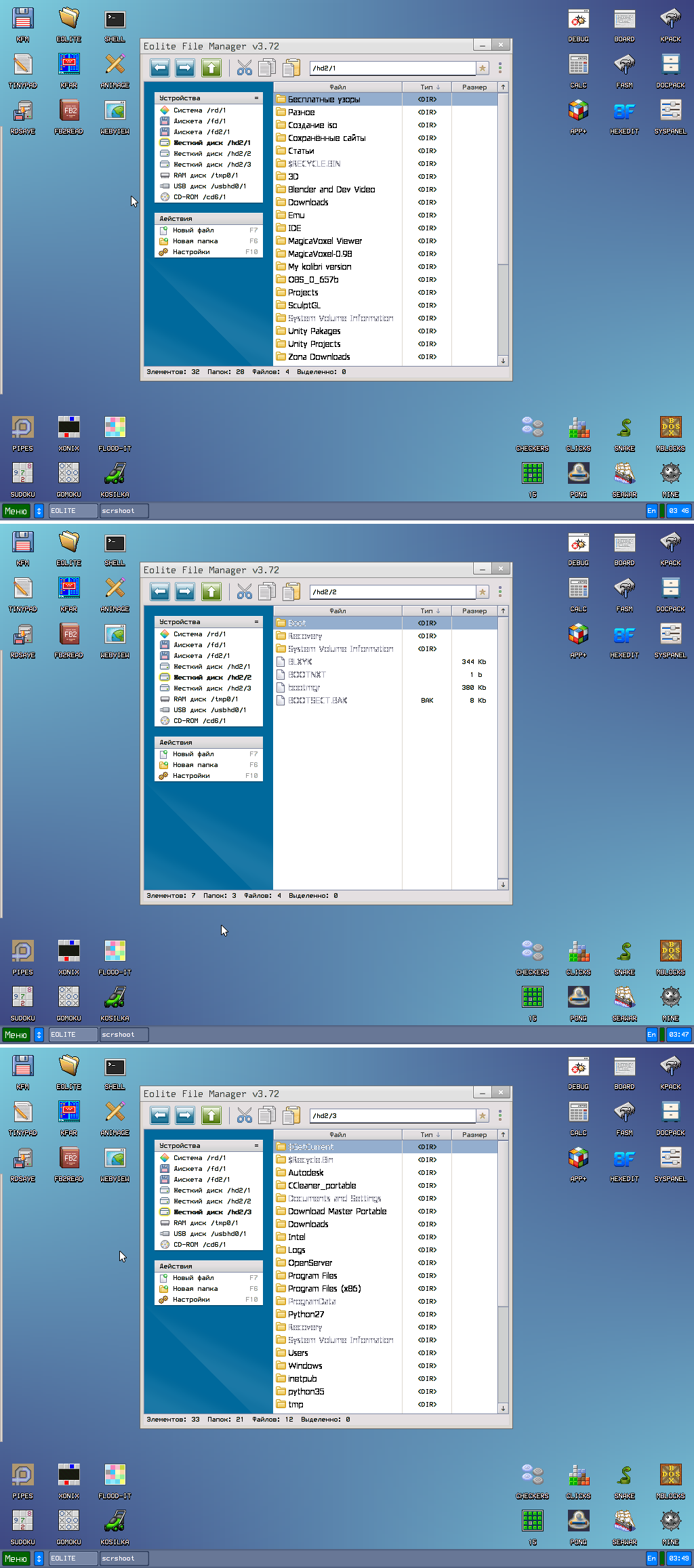Click the path field showing /hd2/3

pyautogui.click(x=392, y=1115)
